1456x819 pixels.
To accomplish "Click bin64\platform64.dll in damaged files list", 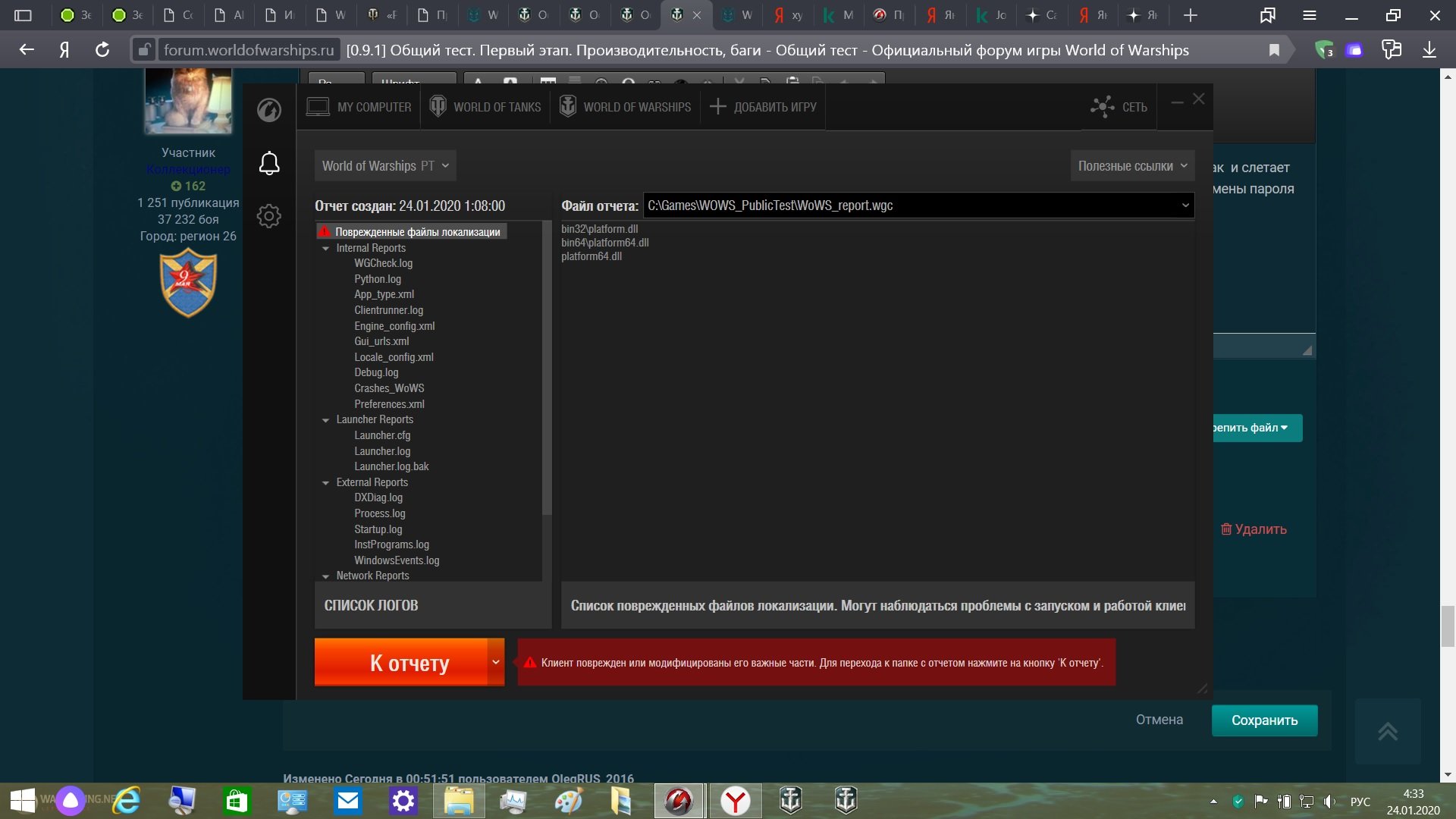I will (605, 243).
